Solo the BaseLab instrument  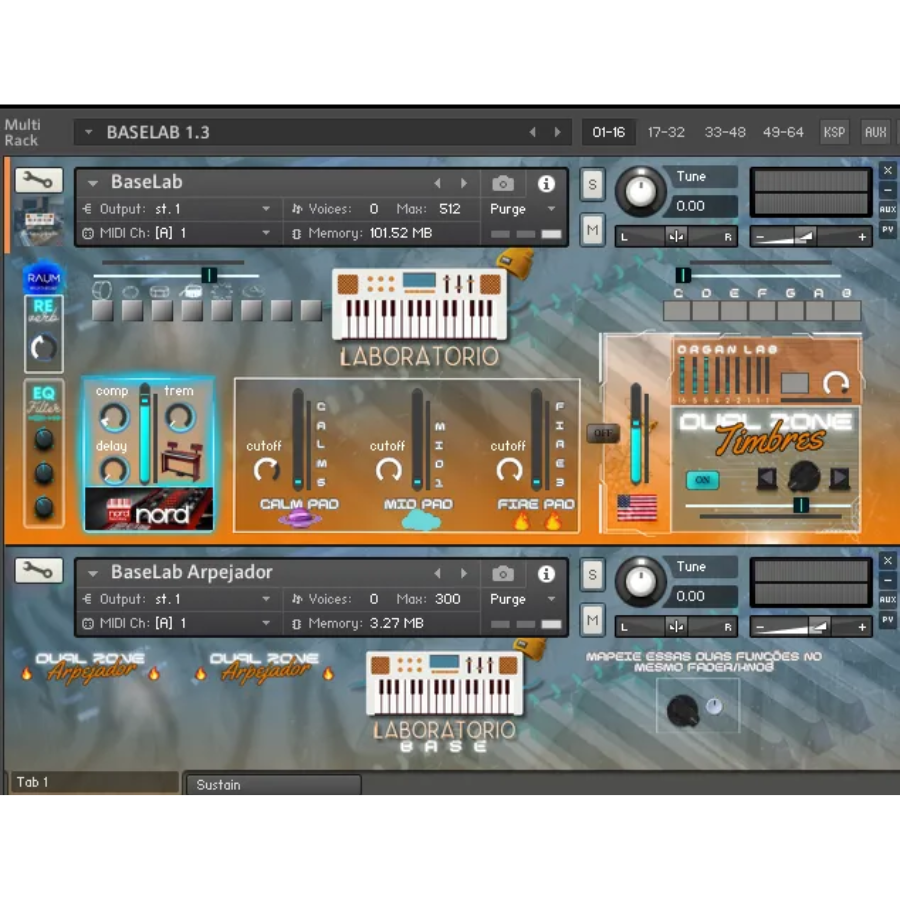pyautogui.click(x=592, y=185)
